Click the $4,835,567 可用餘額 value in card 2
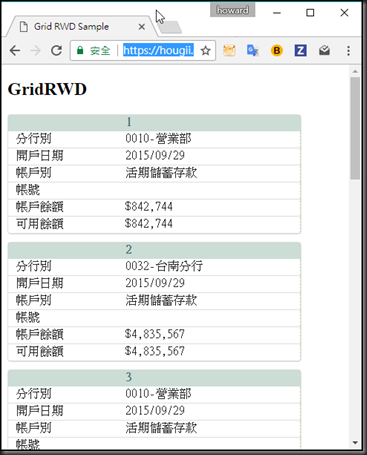This screenshot has width=367, height=455. [155, 351]
